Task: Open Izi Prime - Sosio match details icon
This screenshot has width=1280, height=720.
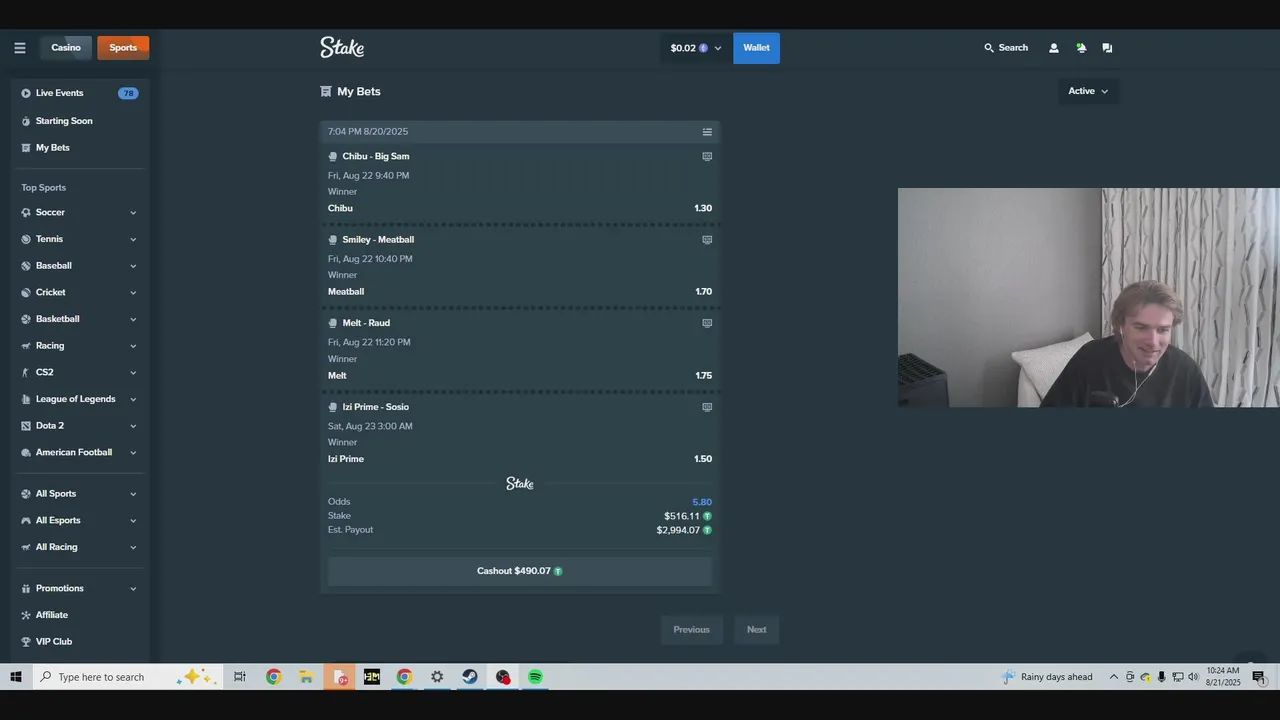Action: pyautogui.click(x=707, y=407)
